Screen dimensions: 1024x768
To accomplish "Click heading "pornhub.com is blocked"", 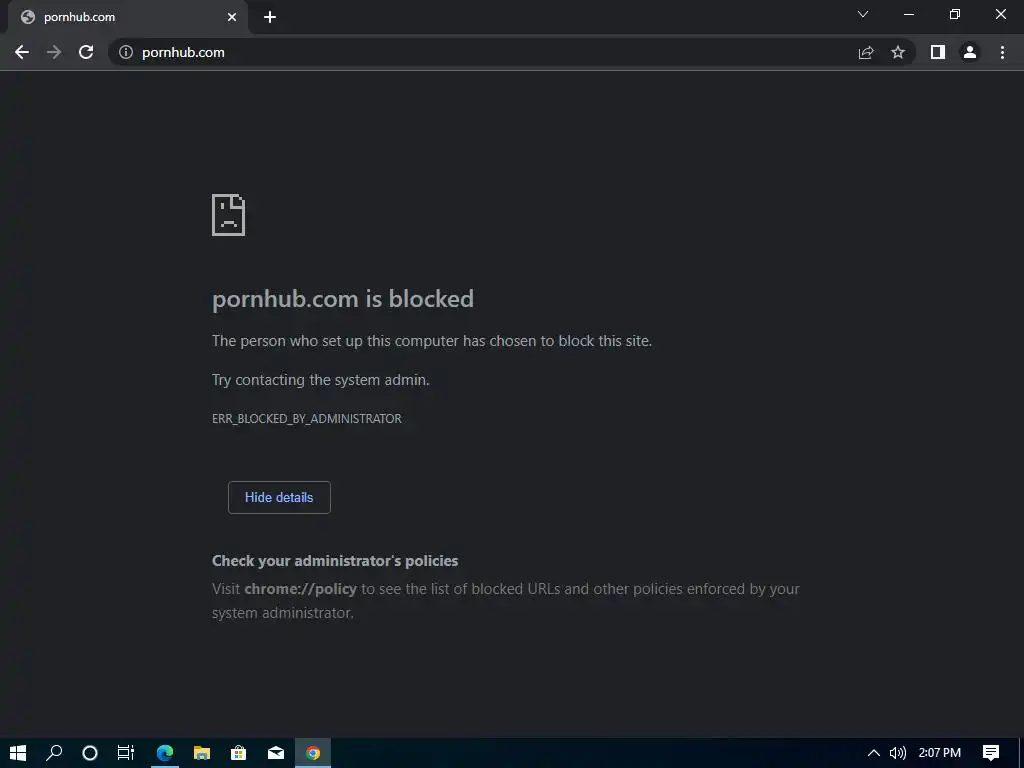I will pos(343,299).
